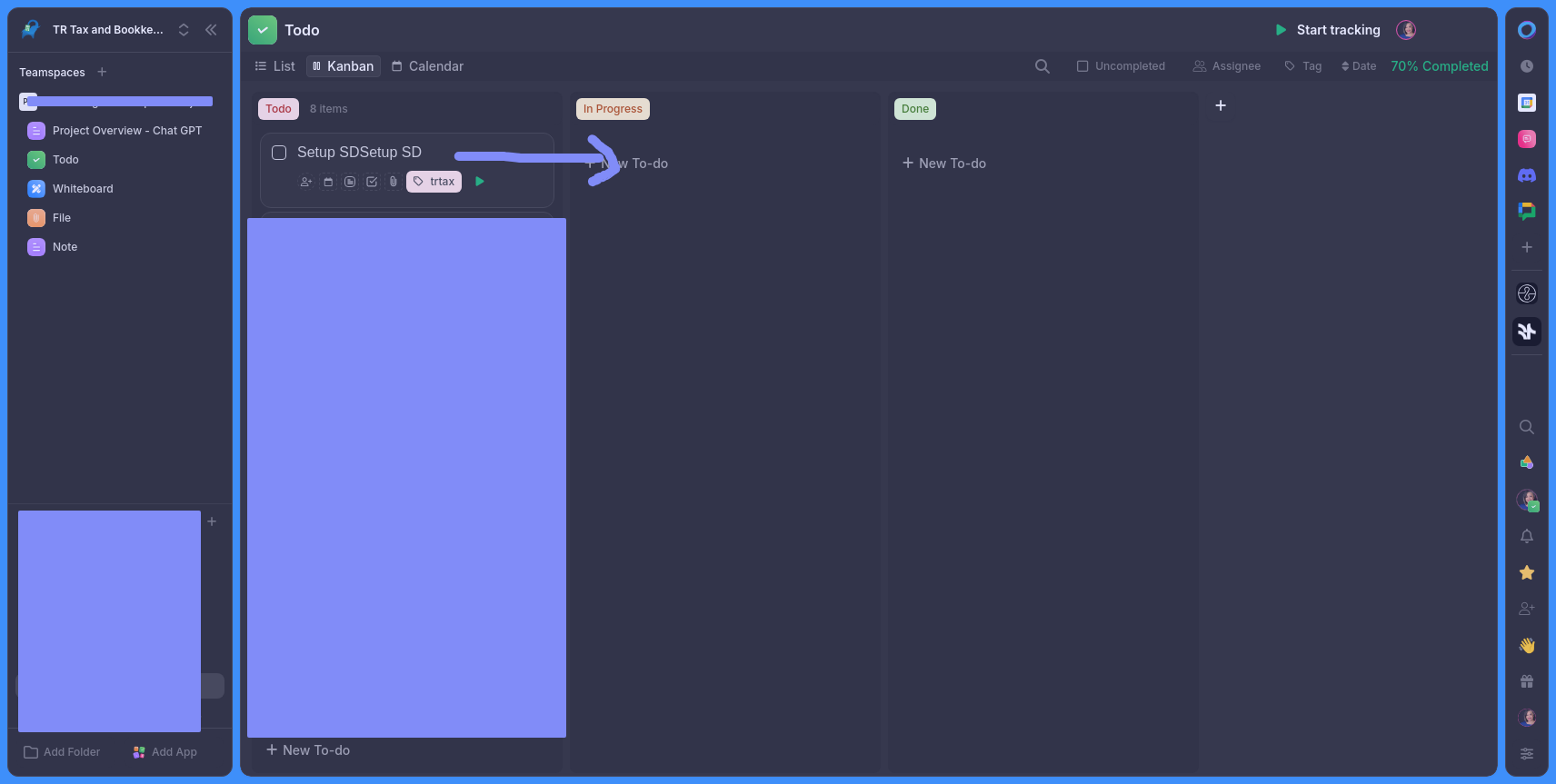Image resolution: width=1556 pixels, height=784 pixels.
Task: Open the Assignee filter dropdown
Action: click(1227, 66)
